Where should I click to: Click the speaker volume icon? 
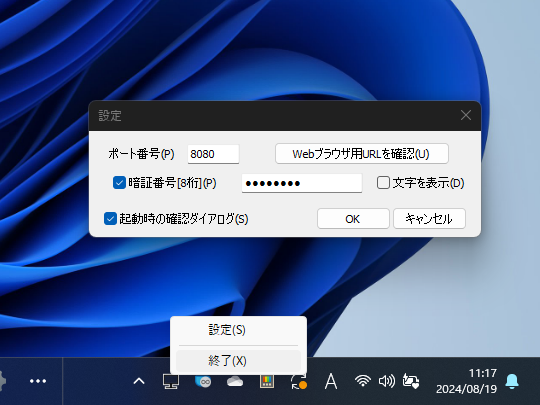[x=386, y=381]
